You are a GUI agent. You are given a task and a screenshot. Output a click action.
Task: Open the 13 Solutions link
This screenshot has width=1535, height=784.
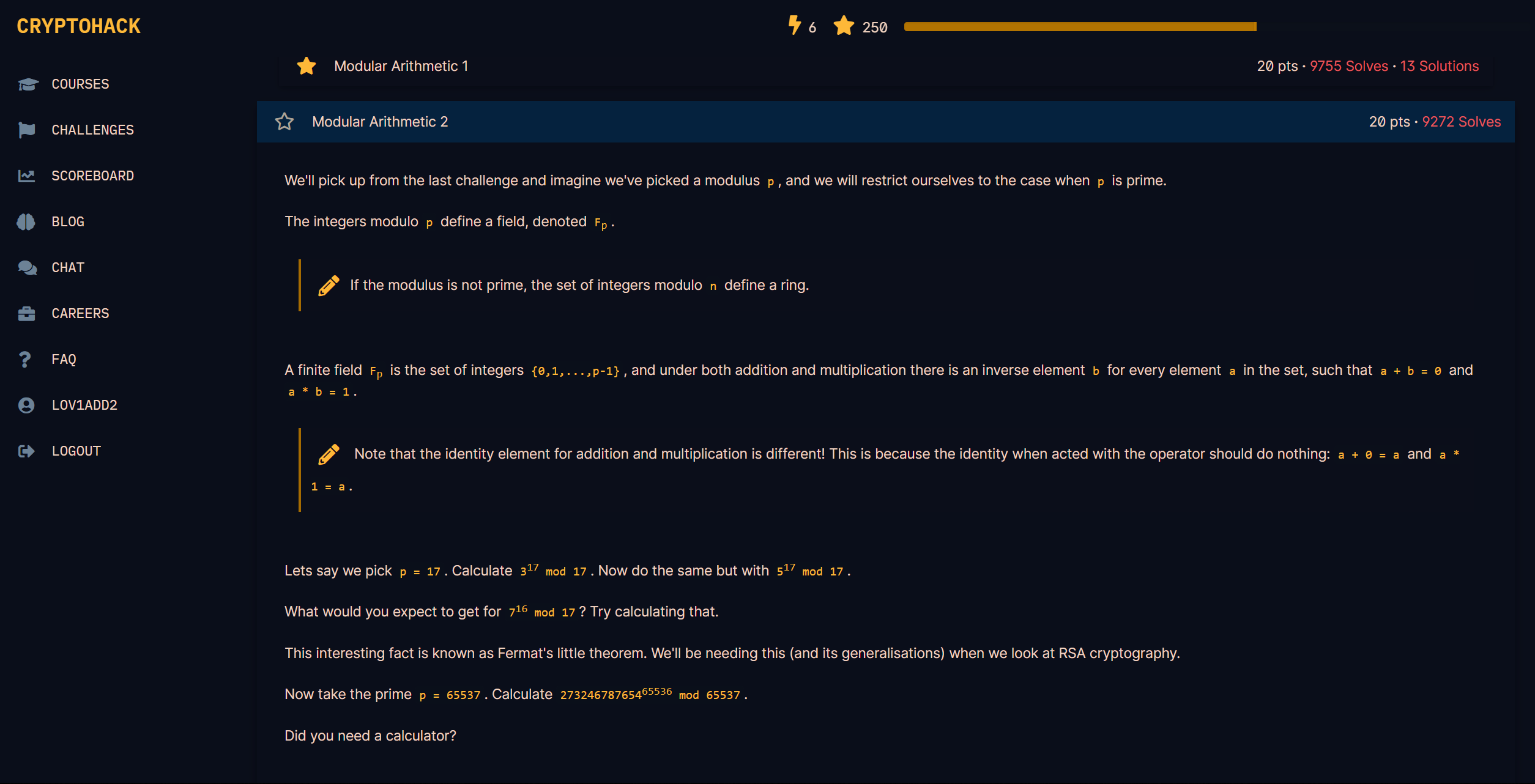click(x=1439, y=66)
